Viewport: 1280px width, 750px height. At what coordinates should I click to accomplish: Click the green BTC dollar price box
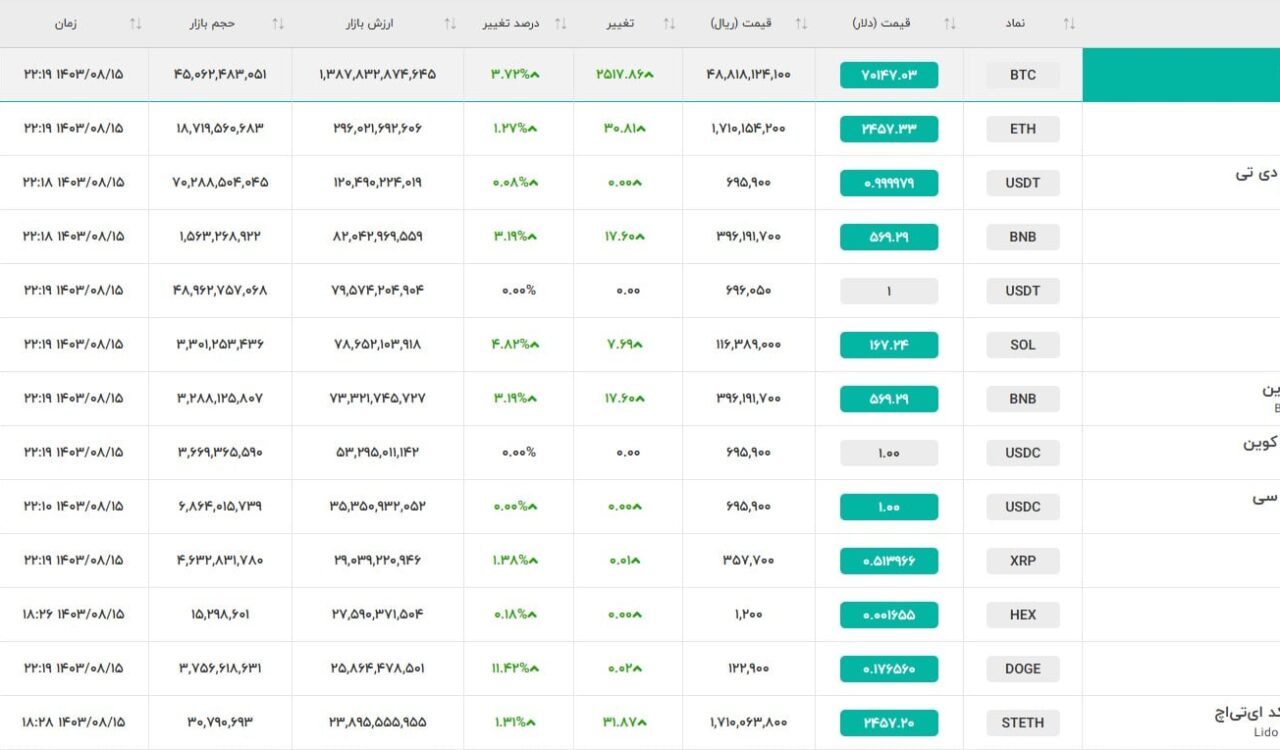point(889,75)
